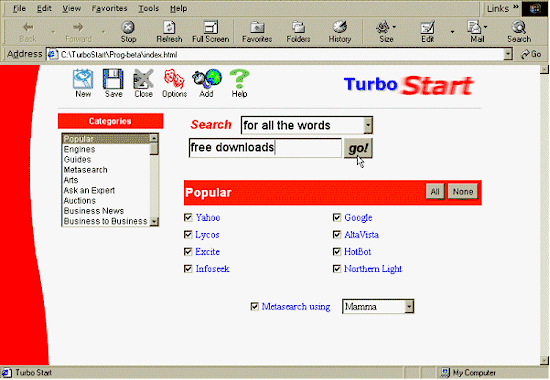
Task: Disable the Metasearch using checkbox
Action: tap(255, 307)
